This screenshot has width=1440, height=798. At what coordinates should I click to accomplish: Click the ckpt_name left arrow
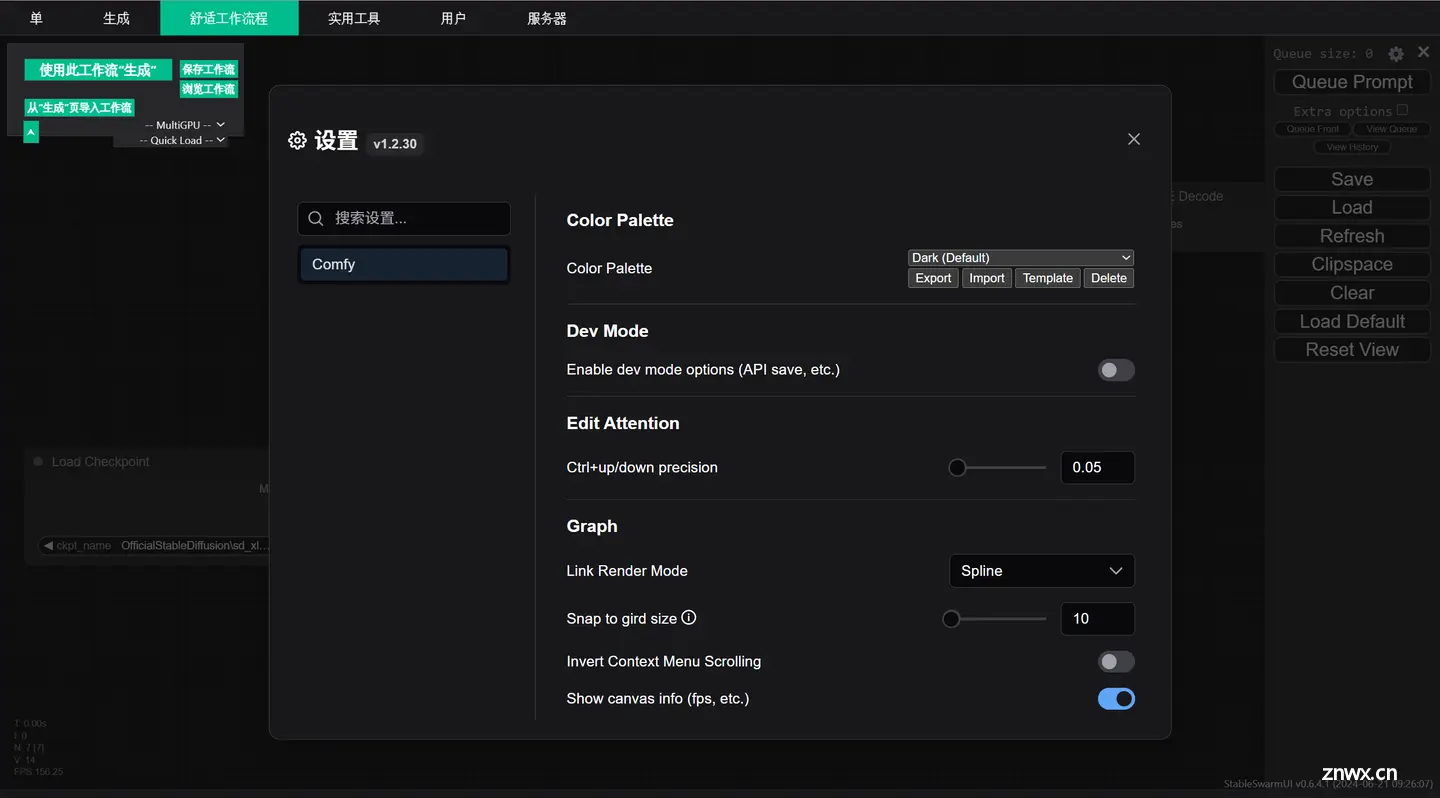pyautogui.click(x=47, y=546)
